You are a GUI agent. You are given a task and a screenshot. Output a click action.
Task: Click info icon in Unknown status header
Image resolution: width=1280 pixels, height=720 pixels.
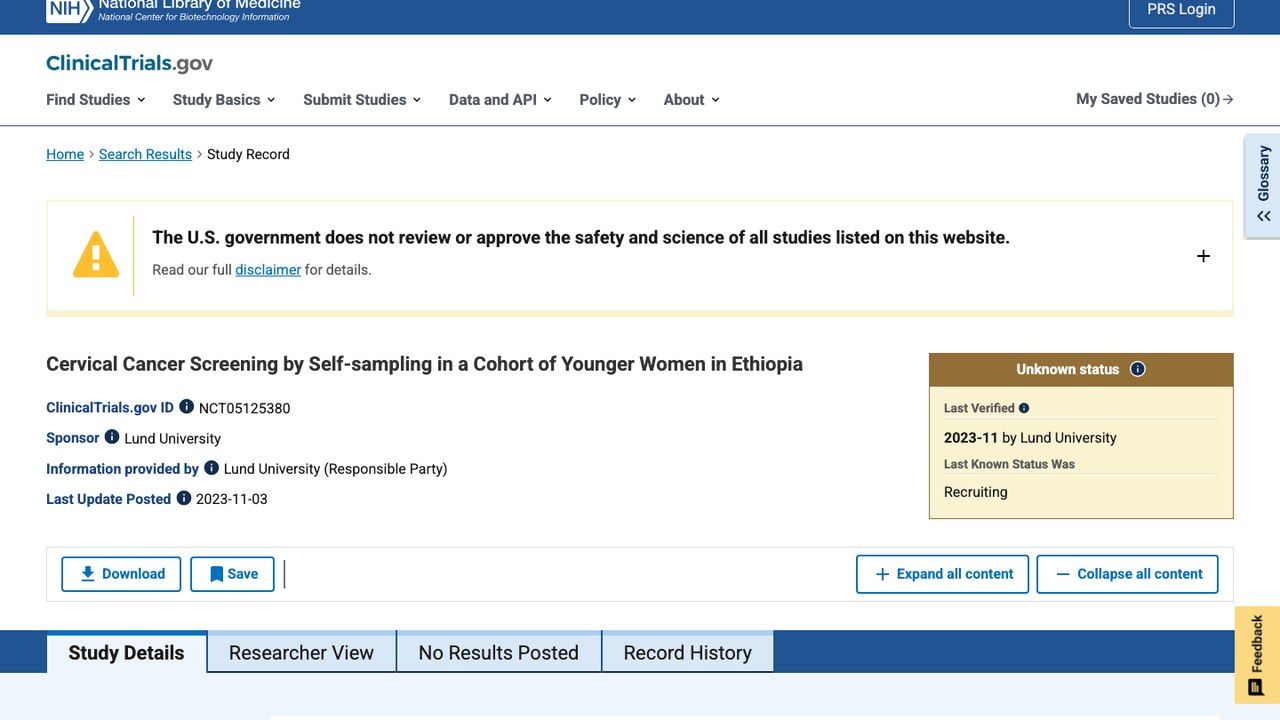[x=1138, y=369]
